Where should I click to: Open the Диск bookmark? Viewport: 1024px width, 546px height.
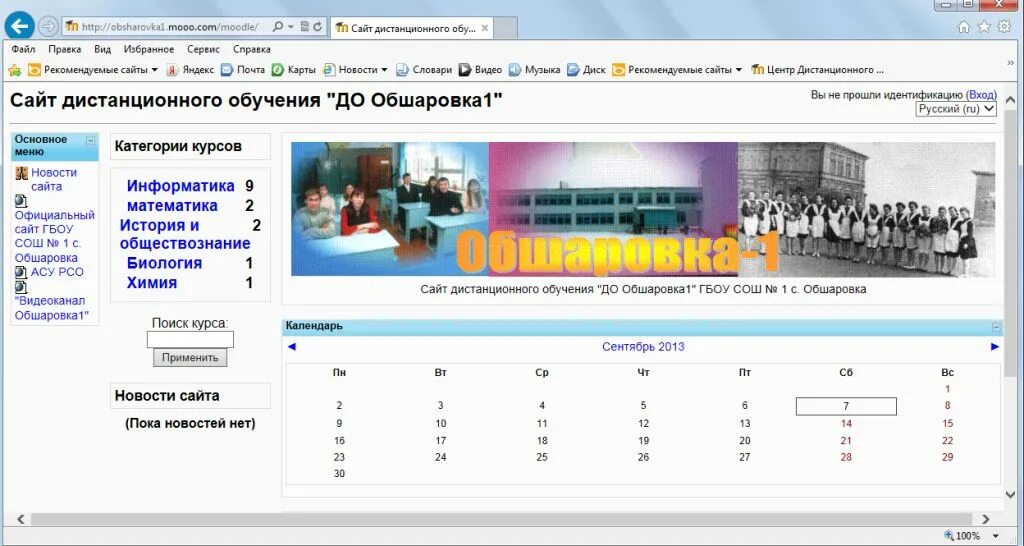(x=586, y=70)
